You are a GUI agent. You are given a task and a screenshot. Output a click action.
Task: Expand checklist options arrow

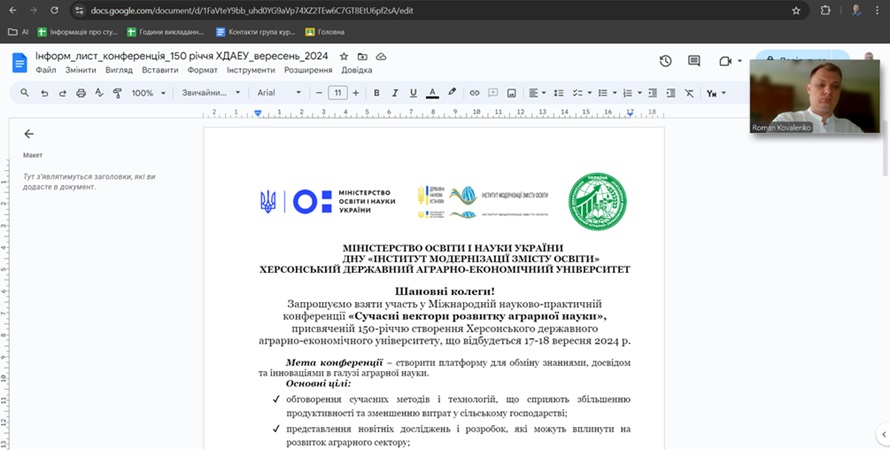[590, 93]
